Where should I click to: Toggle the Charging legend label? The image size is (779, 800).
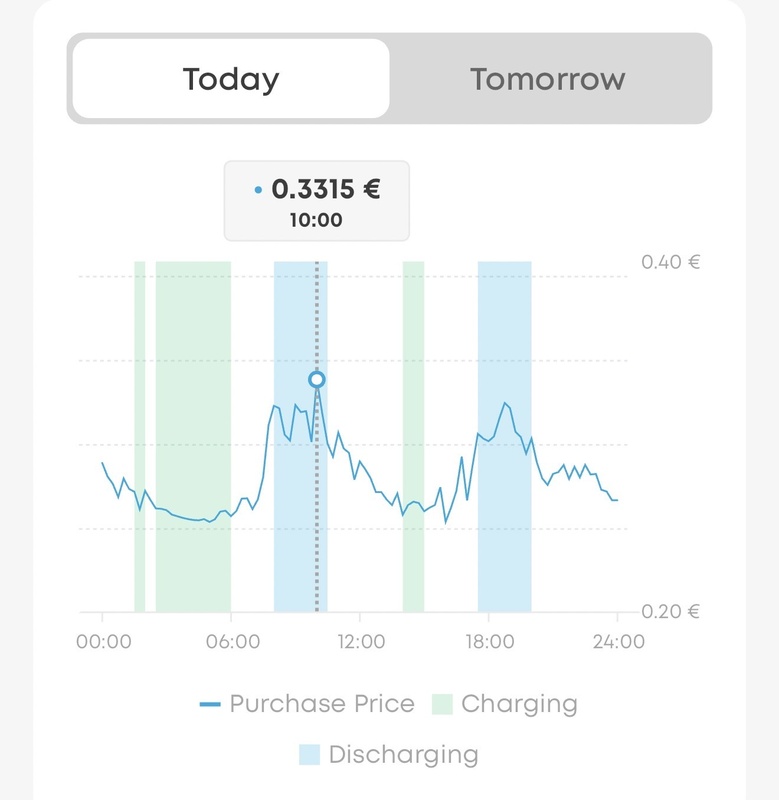pyautogui.click(x=519, y=704)
